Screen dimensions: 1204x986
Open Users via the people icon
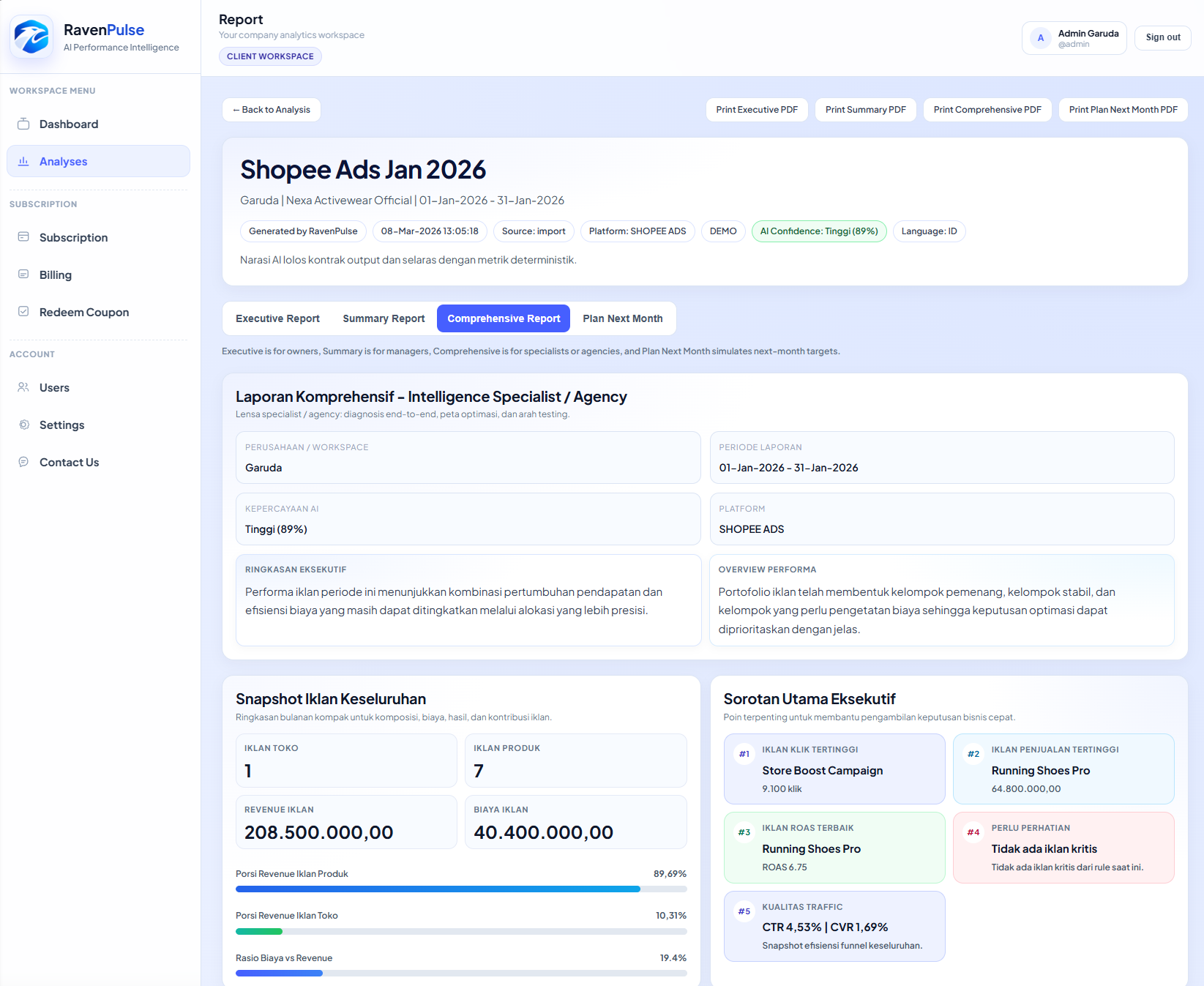click(x=23, y=387)
